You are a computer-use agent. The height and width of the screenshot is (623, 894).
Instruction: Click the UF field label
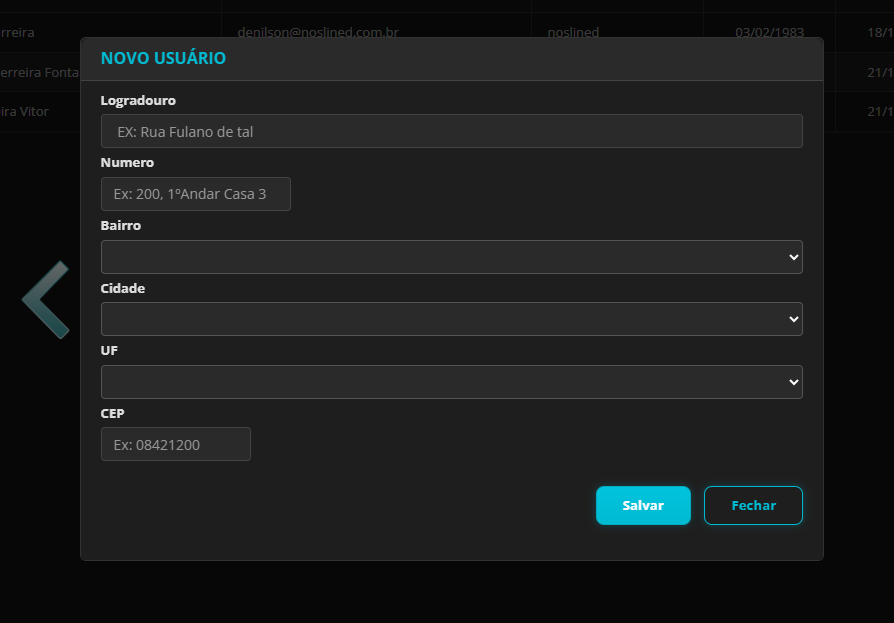pos(109,351)
